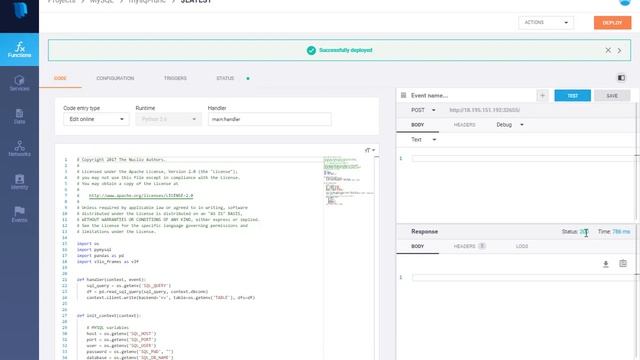Copy the response body to clipboard
The image size is (640, 360).
click(x=623, y=263)
